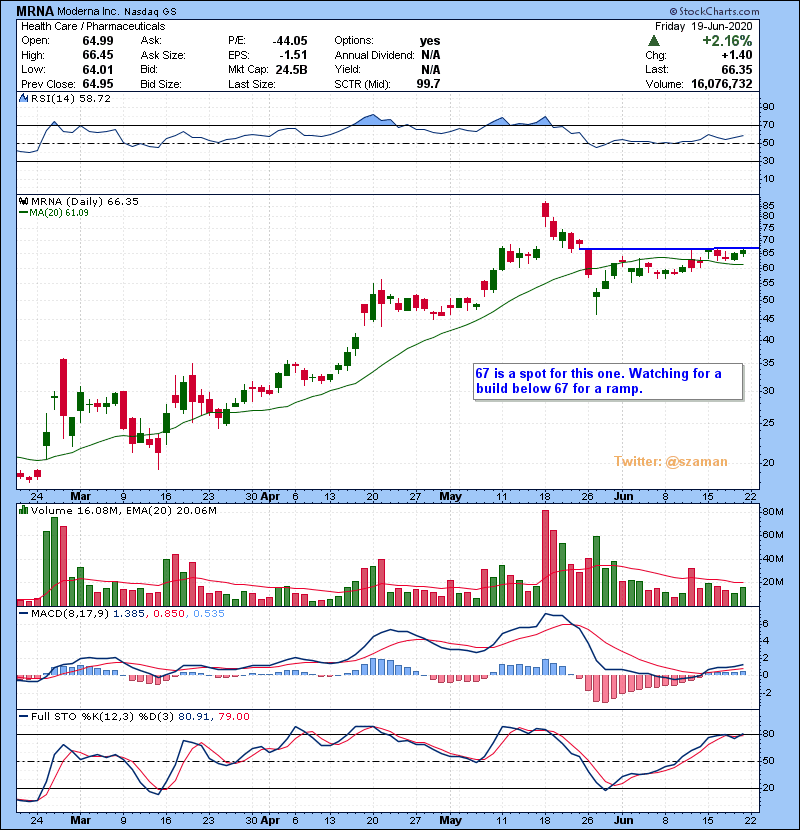Image resolution: width=800 pixels, height=830 pixels.
Task: Click the MRNA (Daily) 66.35 chart label
Action: pos(85,201)
